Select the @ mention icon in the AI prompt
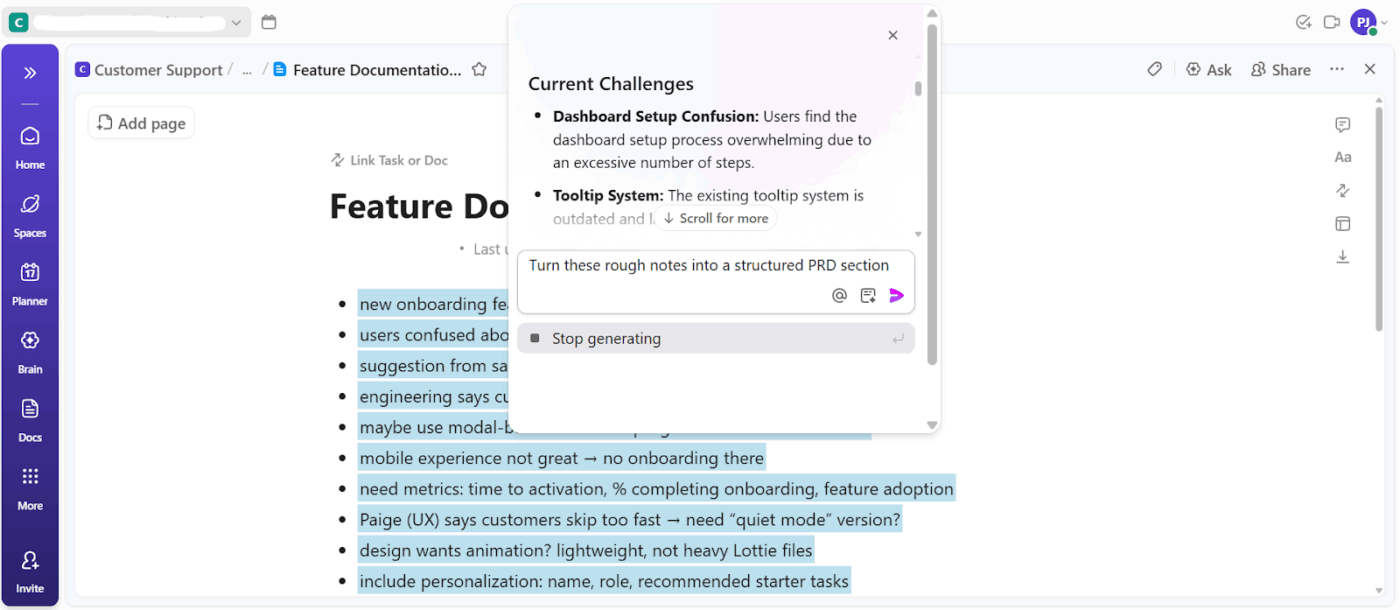1400x610 pixels. point(839,295)
